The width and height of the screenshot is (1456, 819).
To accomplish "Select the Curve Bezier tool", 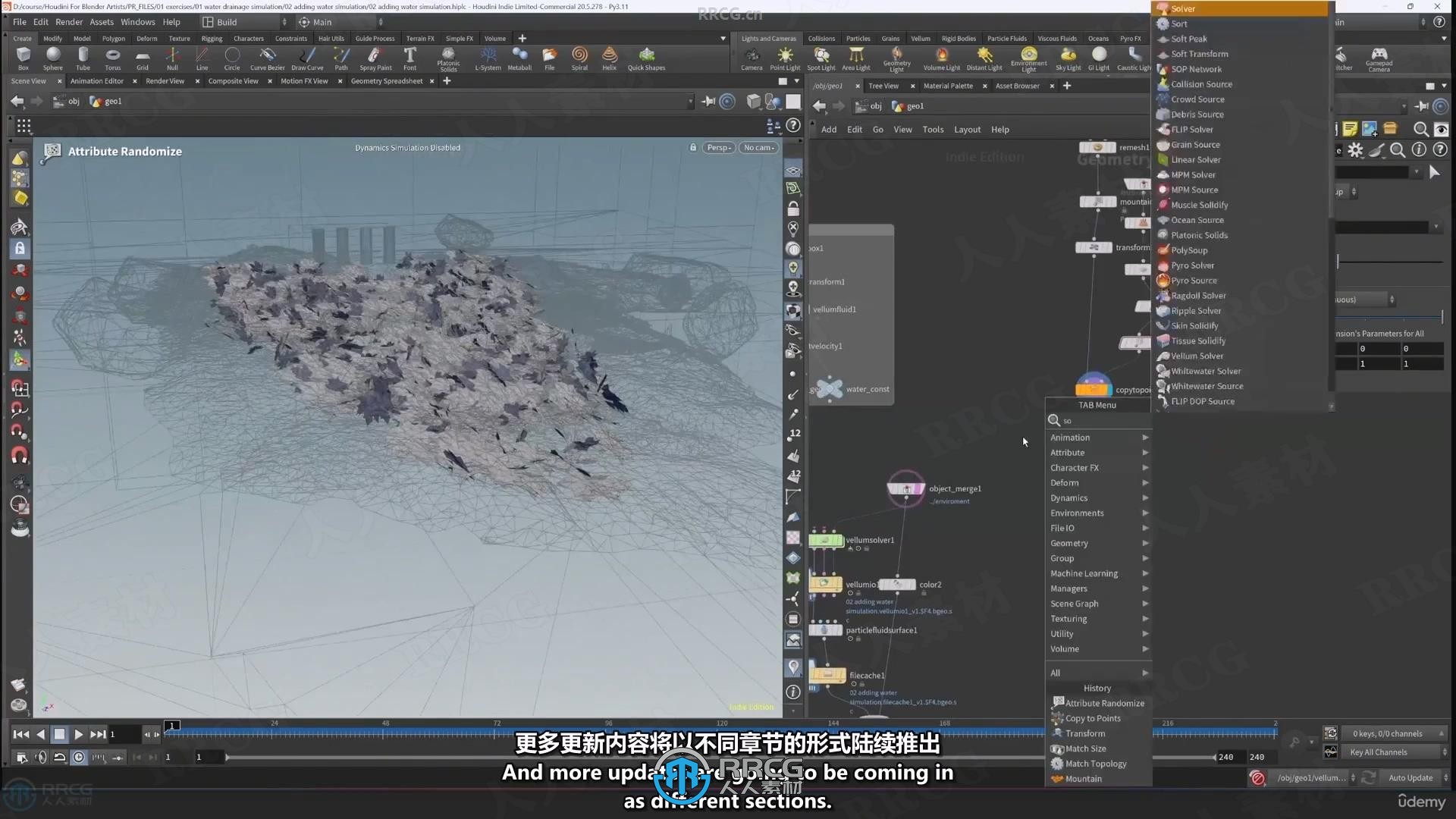I will point(268,58).
